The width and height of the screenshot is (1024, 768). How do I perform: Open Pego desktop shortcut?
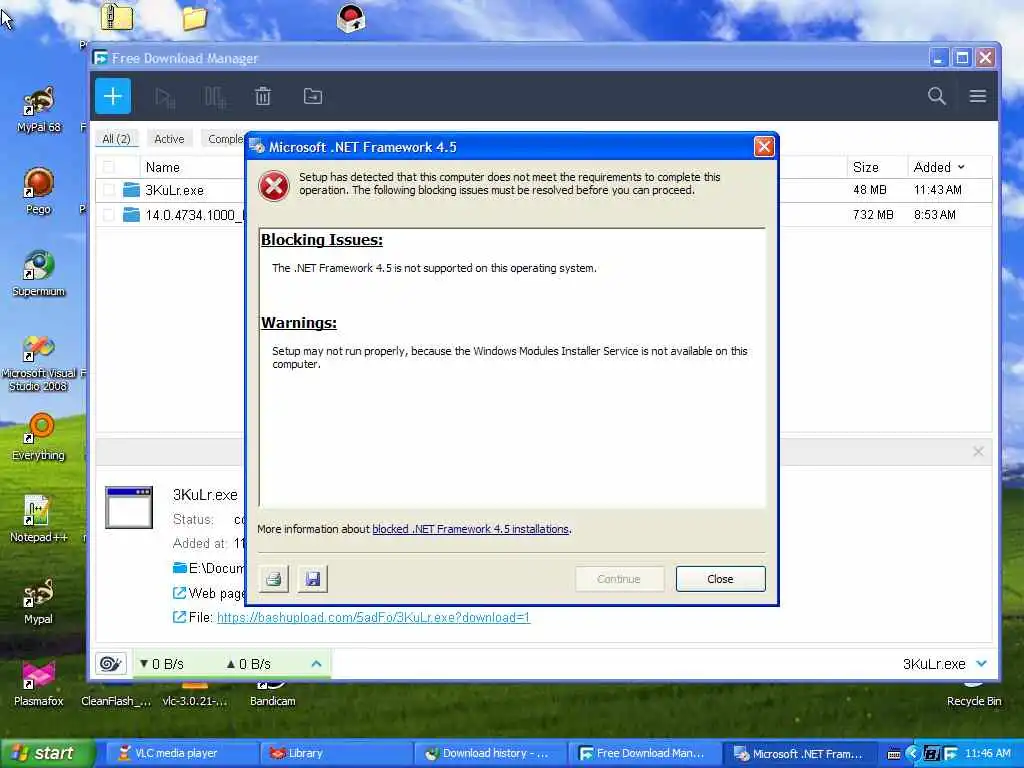(x=39, y=191)
